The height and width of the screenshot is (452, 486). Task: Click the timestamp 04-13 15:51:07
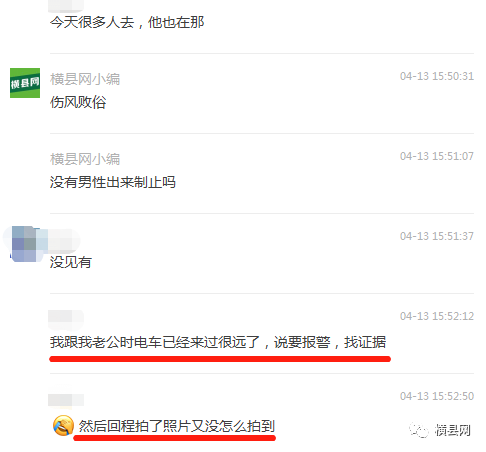point(437,156)
